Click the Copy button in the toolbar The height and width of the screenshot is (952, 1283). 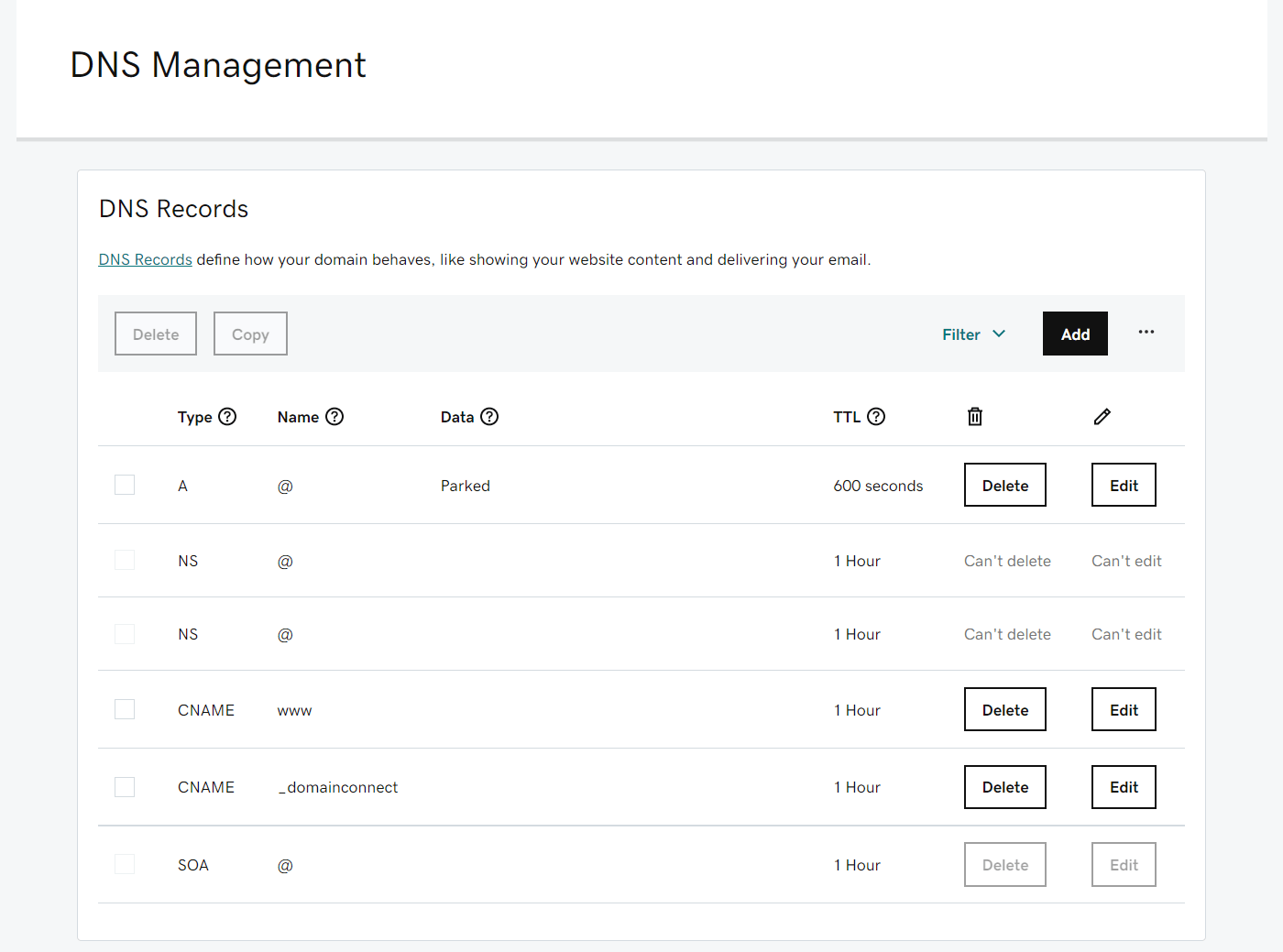pyautogui.click(x=250, y=334)
